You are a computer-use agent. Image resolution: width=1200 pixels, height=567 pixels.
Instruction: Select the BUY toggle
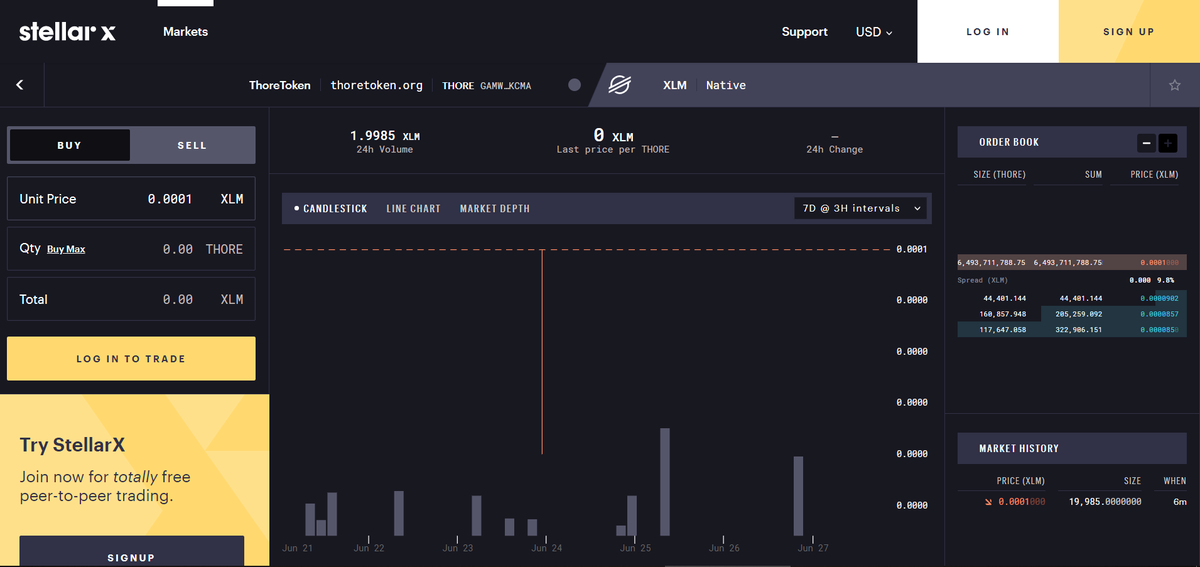pyautogui.click(x=69, y=145)
